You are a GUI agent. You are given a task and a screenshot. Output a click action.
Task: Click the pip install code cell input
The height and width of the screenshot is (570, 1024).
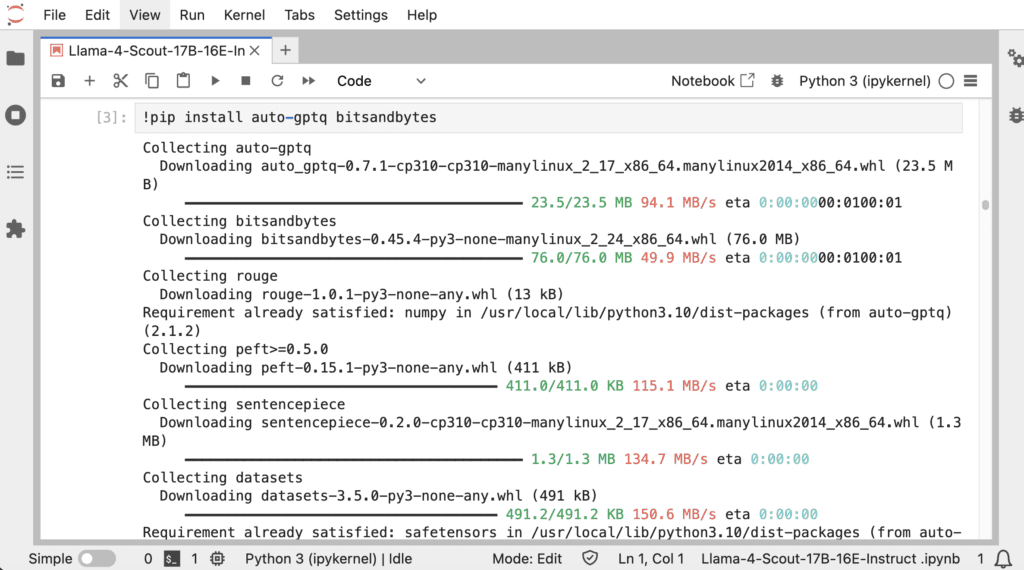coord(549,118)
